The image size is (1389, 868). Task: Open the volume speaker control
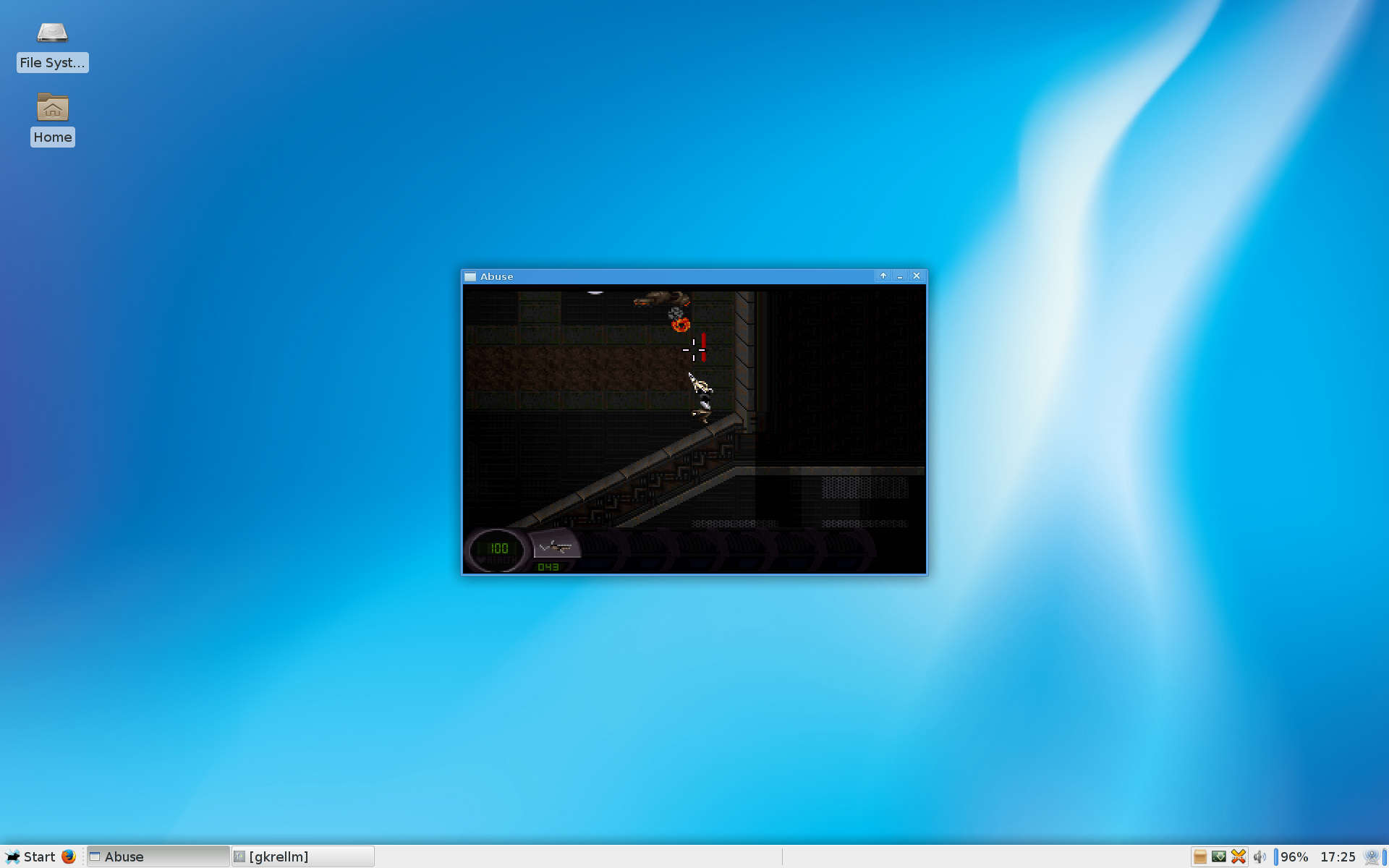[x=1260, y=856]
